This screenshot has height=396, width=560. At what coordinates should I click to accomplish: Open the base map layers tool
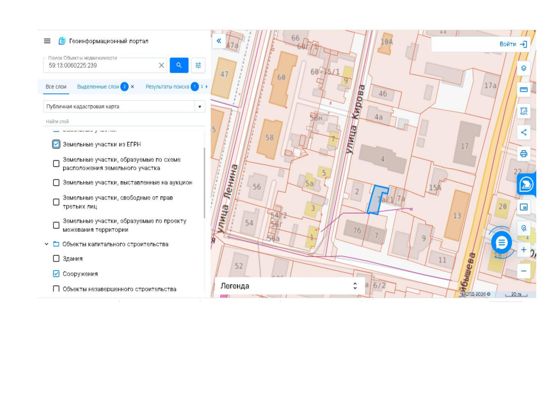point(524,68)
